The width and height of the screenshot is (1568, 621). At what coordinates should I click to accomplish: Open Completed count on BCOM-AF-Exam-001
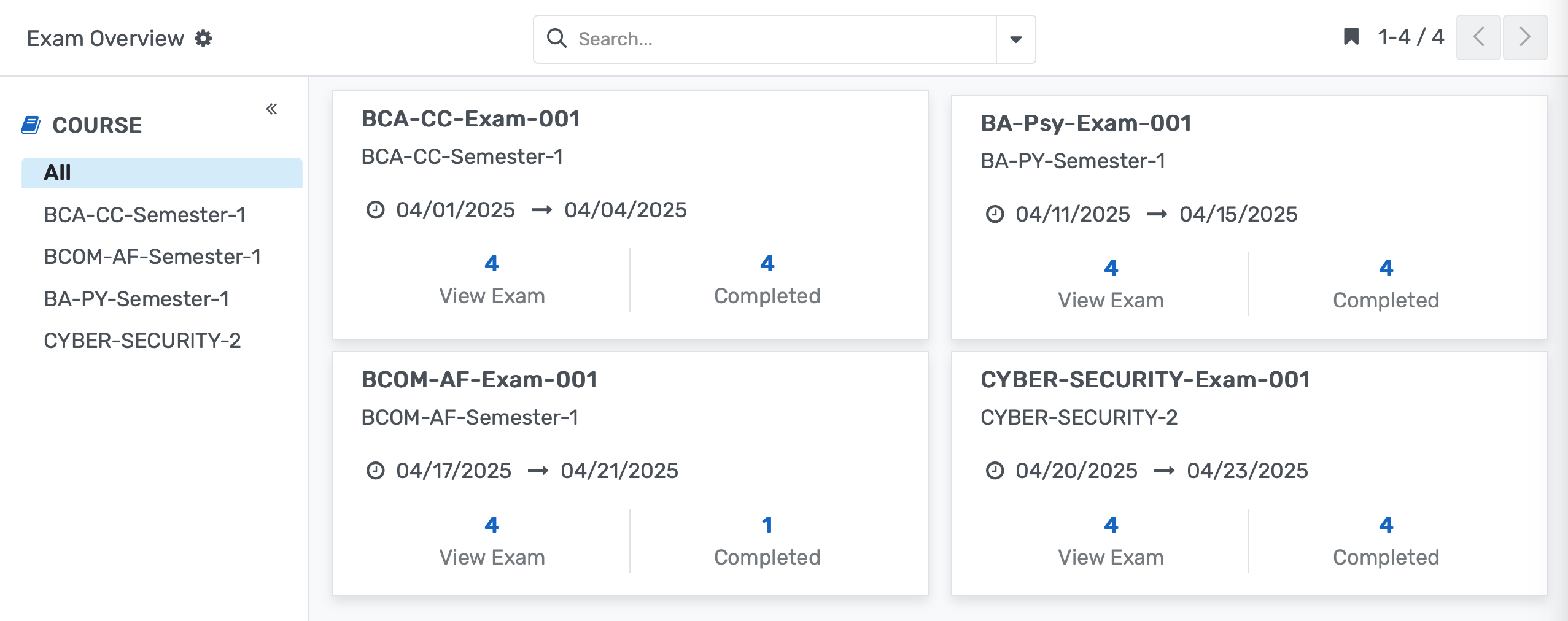pyautogui.click(x=767, y=540)
